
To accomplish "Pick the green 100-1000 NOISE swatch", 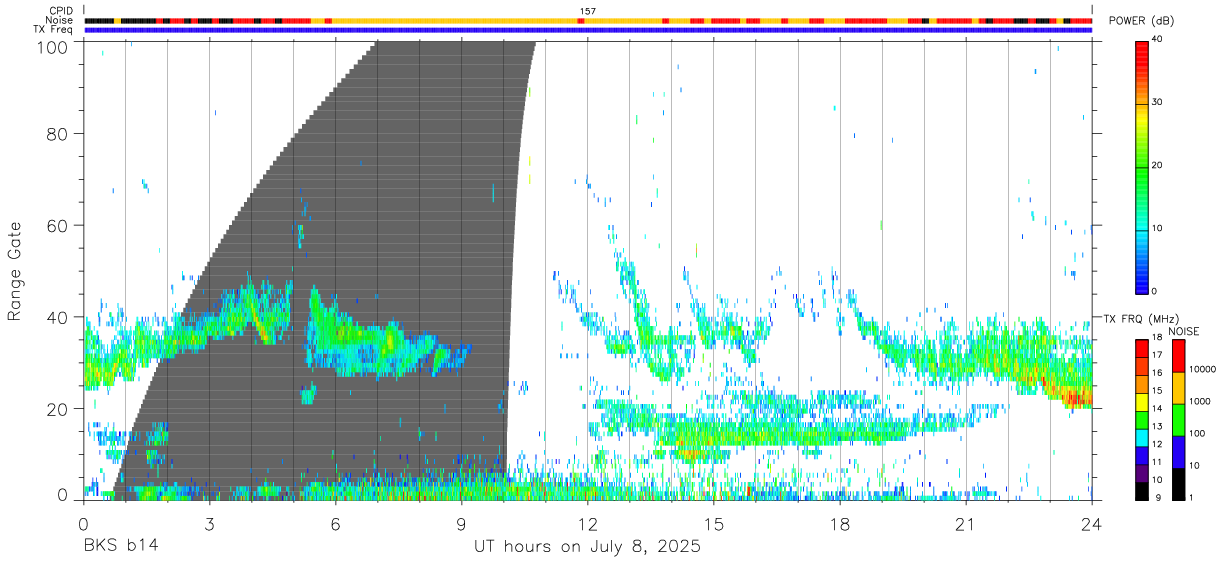I will (1177, 419).
